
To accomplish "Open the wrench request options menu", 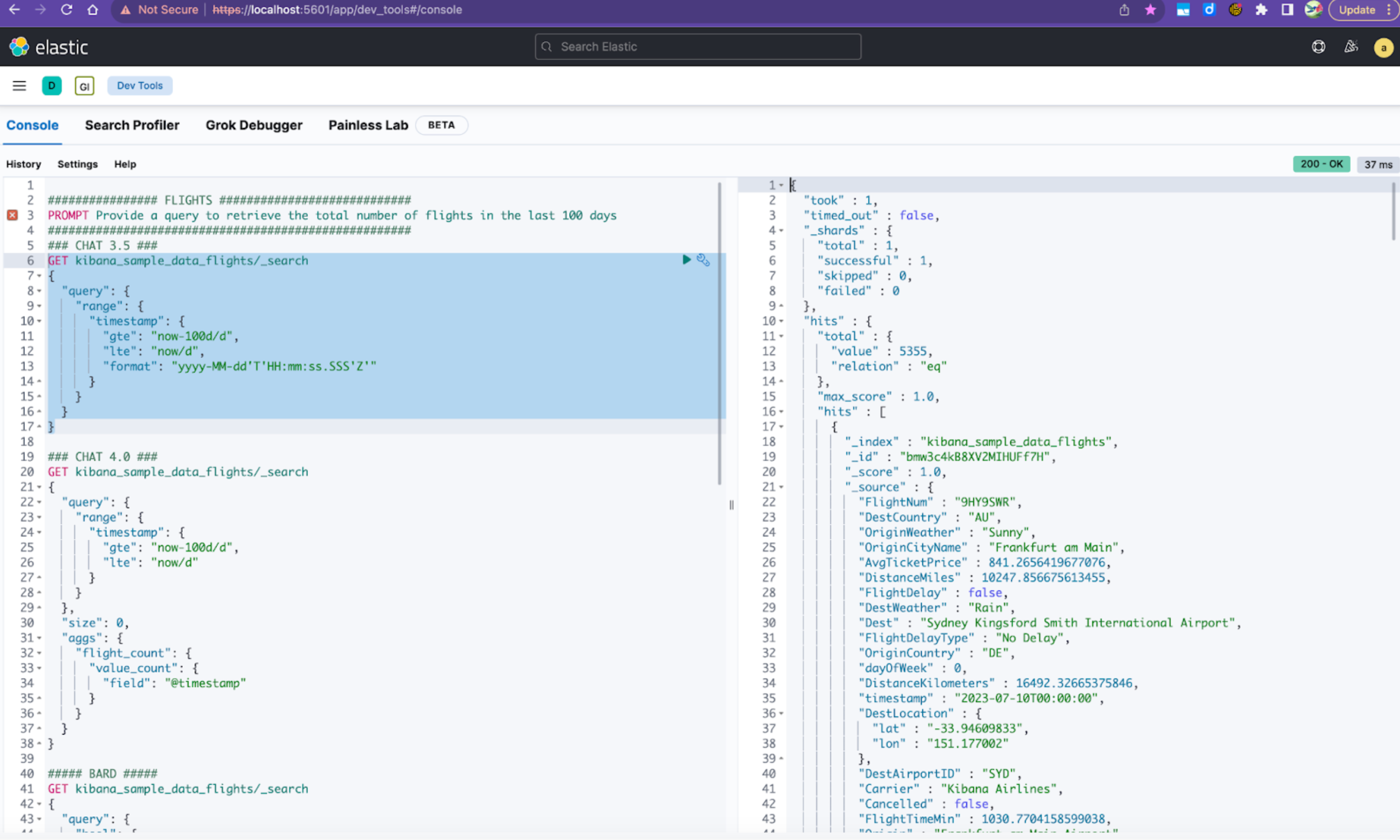I will tap(703, 260).
